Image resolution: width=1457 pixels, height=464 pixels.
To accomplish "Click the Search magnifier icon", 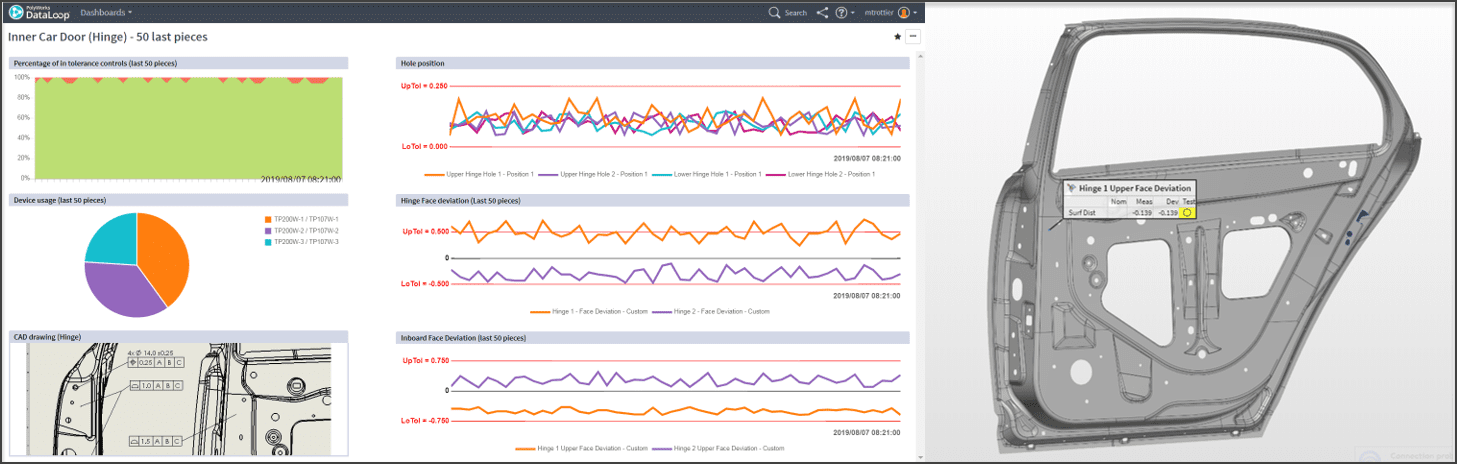I will (775, 13).
